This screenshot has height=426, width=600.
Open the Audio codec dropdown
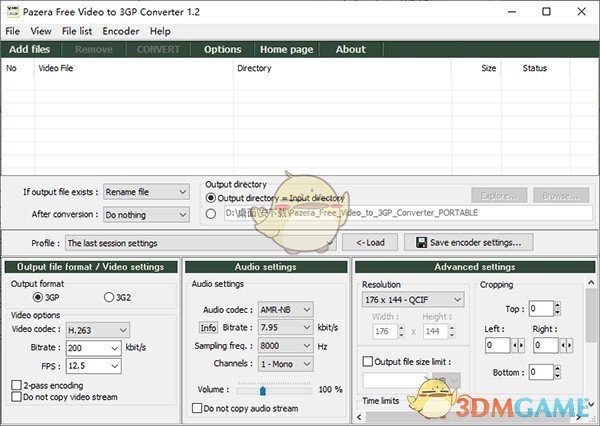[286, 309]
